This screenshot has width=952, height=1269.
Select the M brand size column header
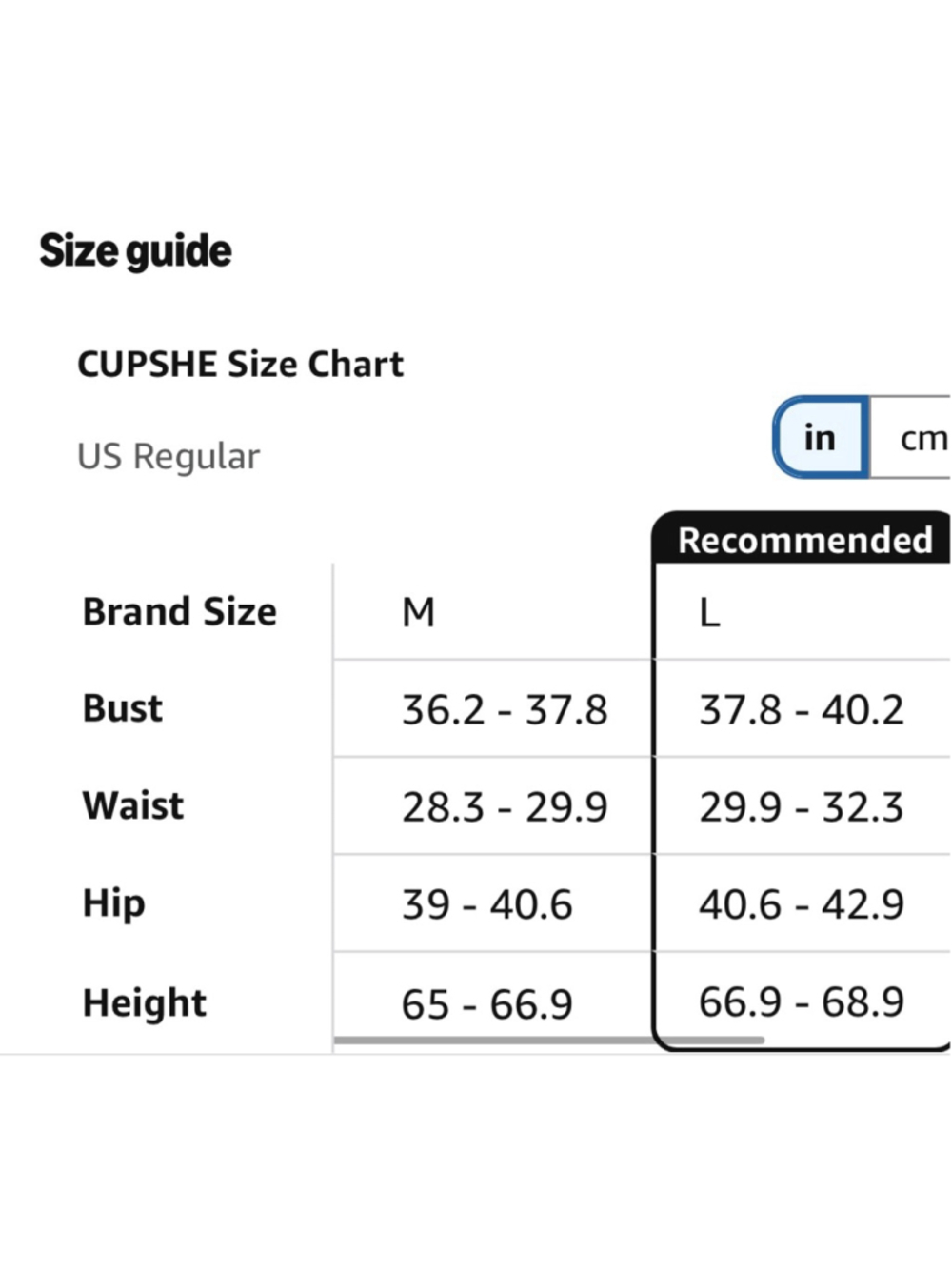pyautogui.click(x=418, y=612)
